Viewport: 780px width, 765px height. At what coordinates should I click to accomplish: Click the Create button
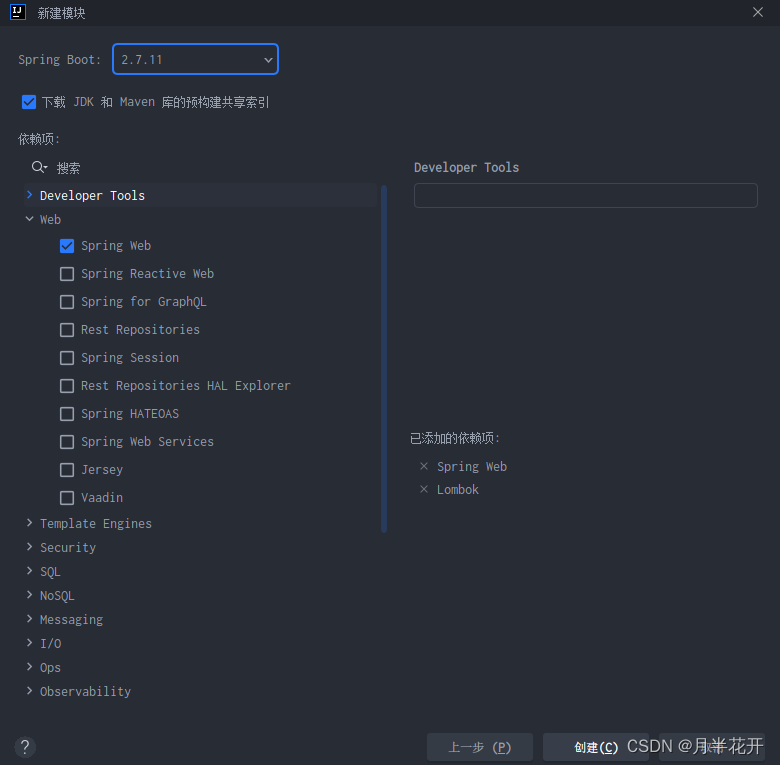click(x=595, y=747)
